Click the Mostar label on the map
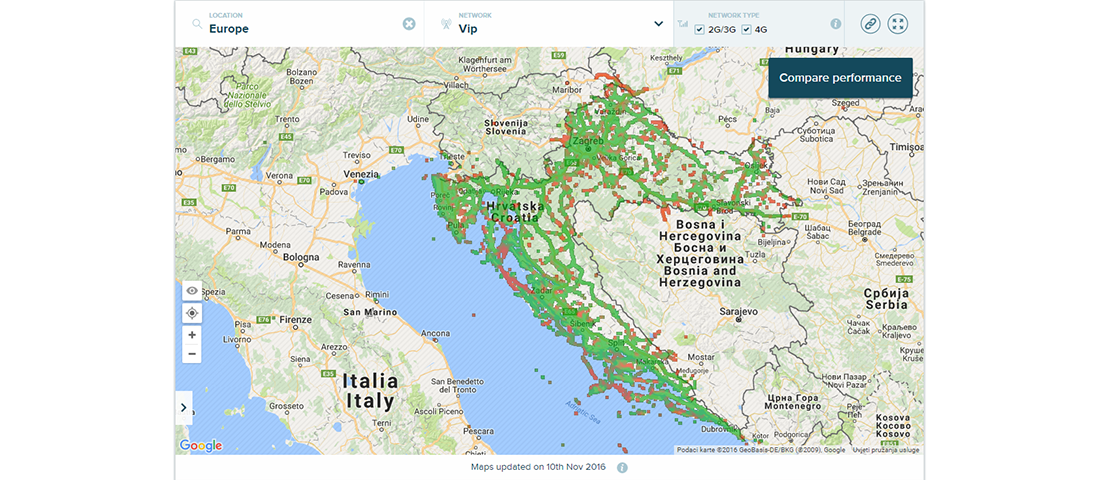The height and width of the screenshot is (480, 1110). point(700,359)
